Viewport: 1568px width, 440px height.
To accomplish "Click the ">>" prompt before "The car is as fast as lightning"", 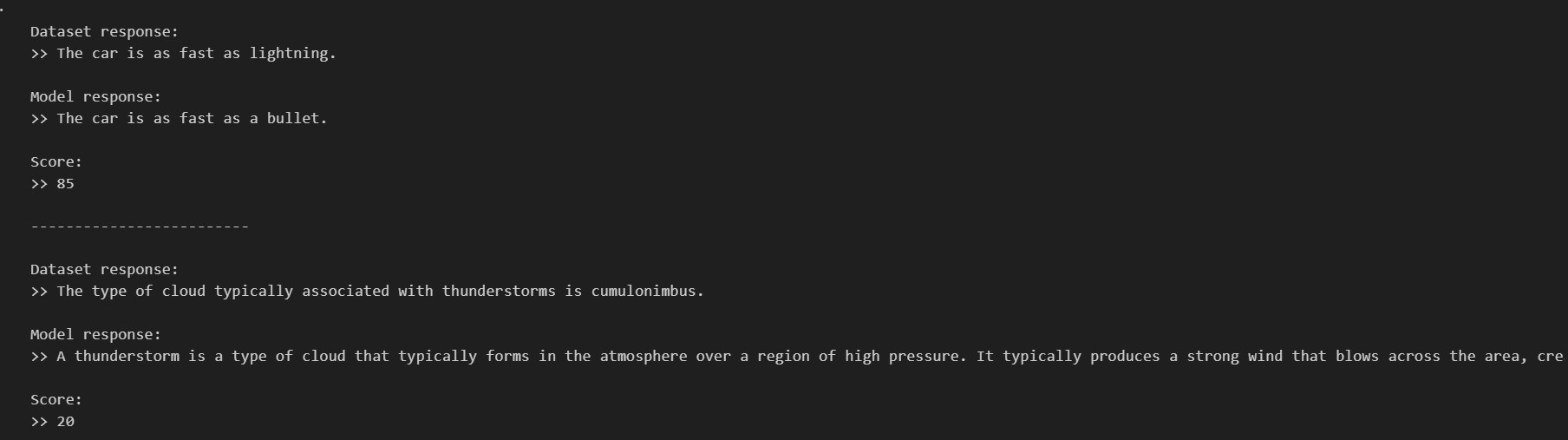I will pos(39,54).
